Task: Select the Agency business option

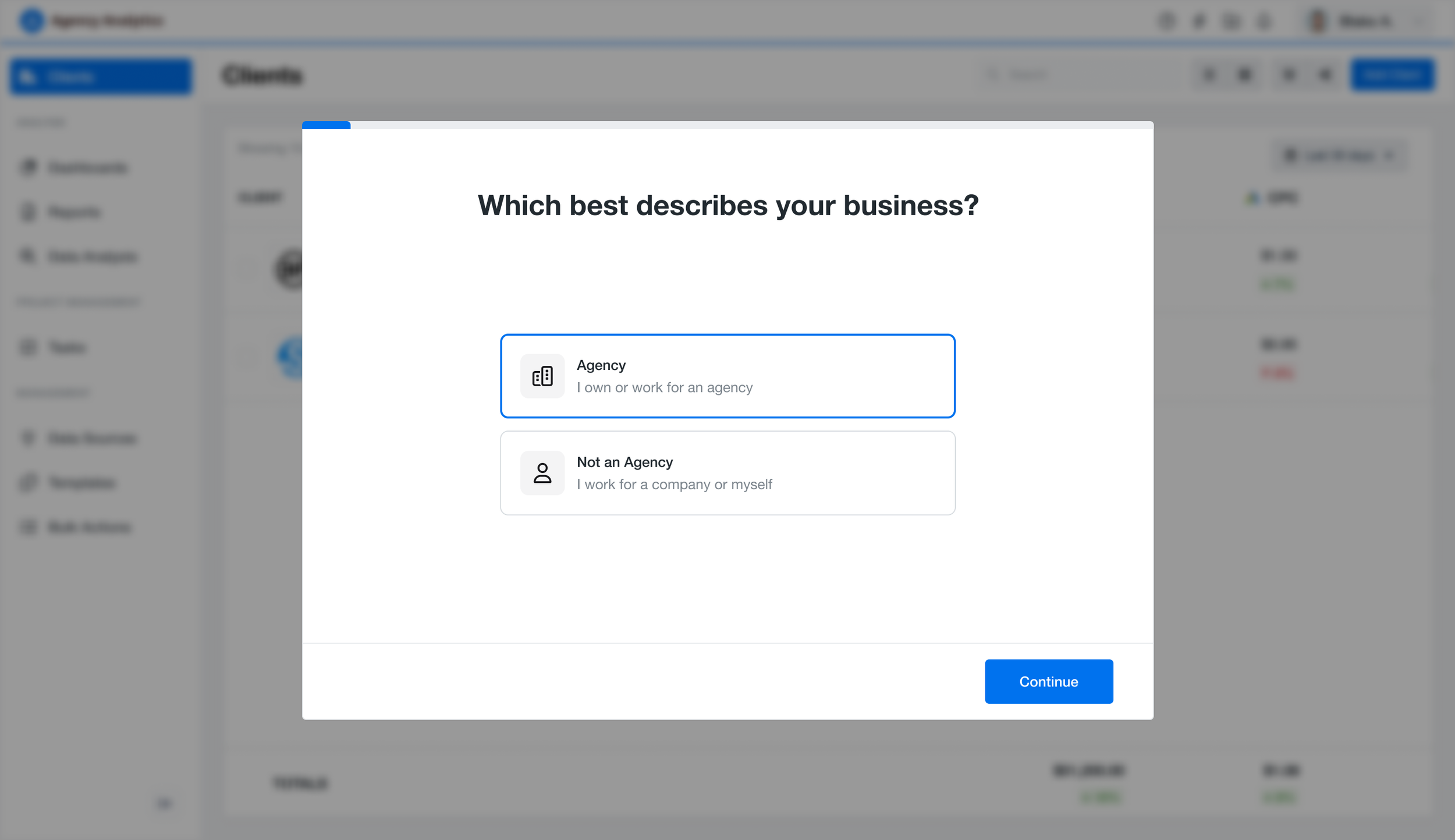Action: [727, 376]
